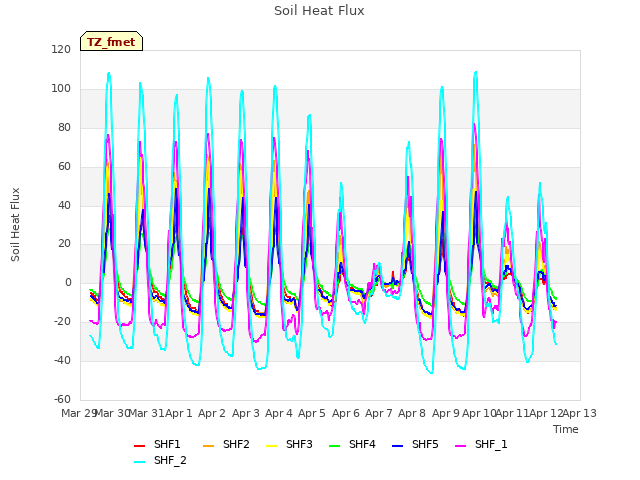Click the 80 y-axis tick label

pos(64,127)
